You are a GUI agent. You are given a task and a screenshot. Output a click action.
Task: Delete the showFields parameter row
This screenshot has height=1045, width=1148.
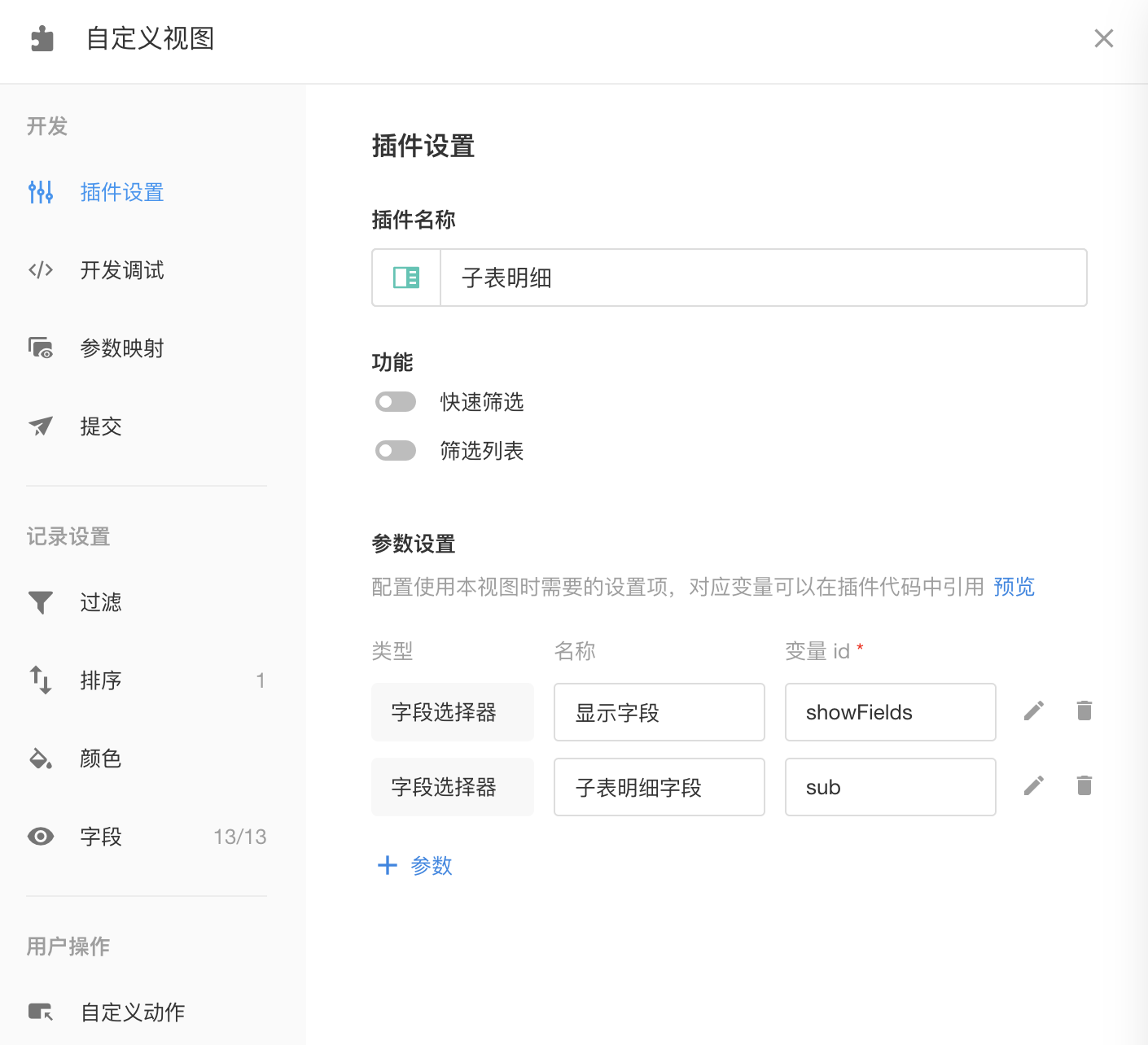coord(1084,711)
